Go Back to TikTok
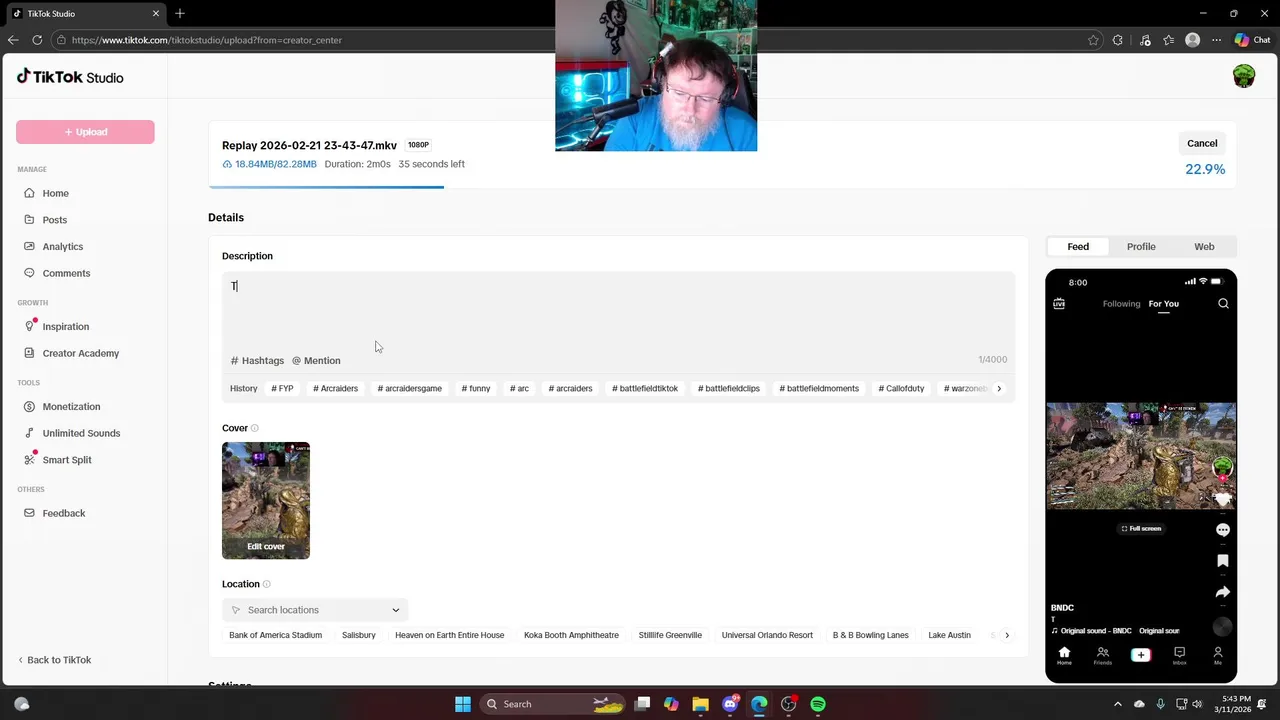The width and height of the screenshot is (1280, 720). pos(55,660)
